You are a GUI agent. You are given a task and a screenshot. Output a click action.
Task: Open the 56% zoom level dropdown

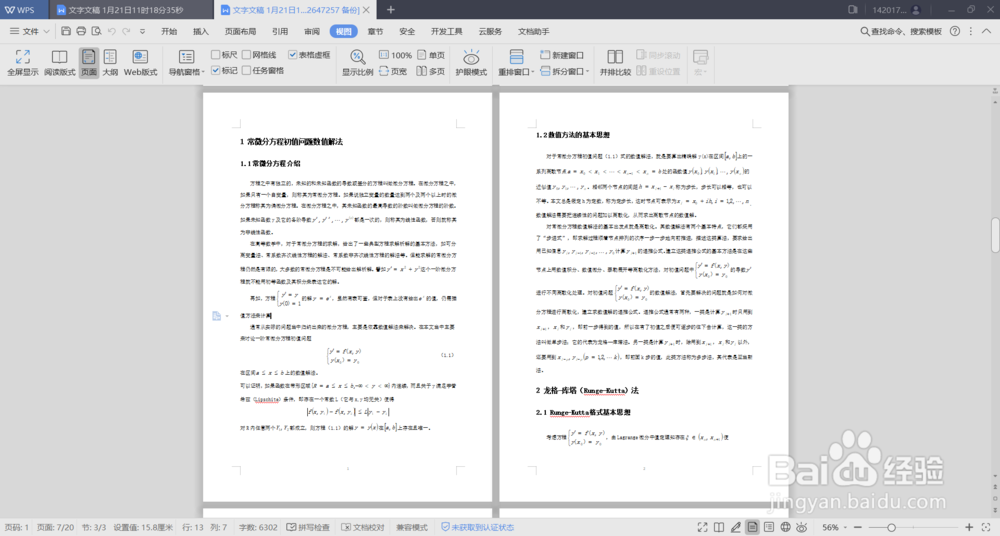pos(834,527)
